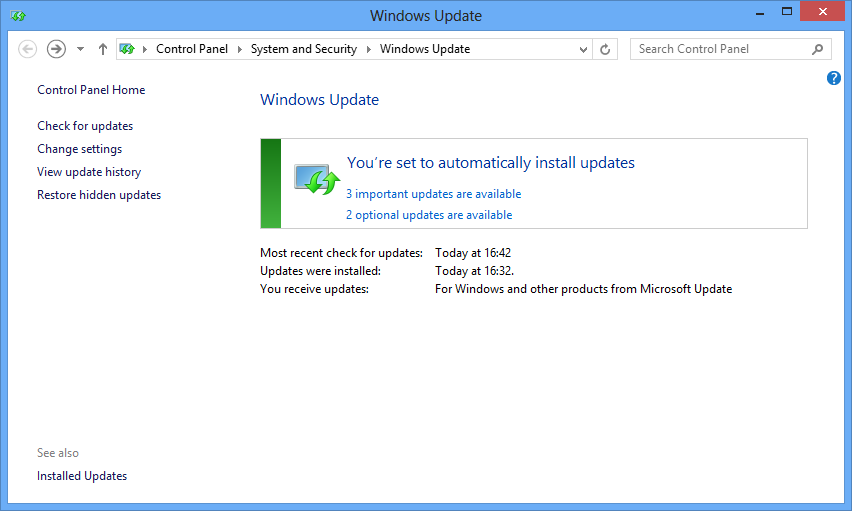Click the 'Updates were installed:' label
This screenshot has height=511, width=852.
click(x=321, y=271)
